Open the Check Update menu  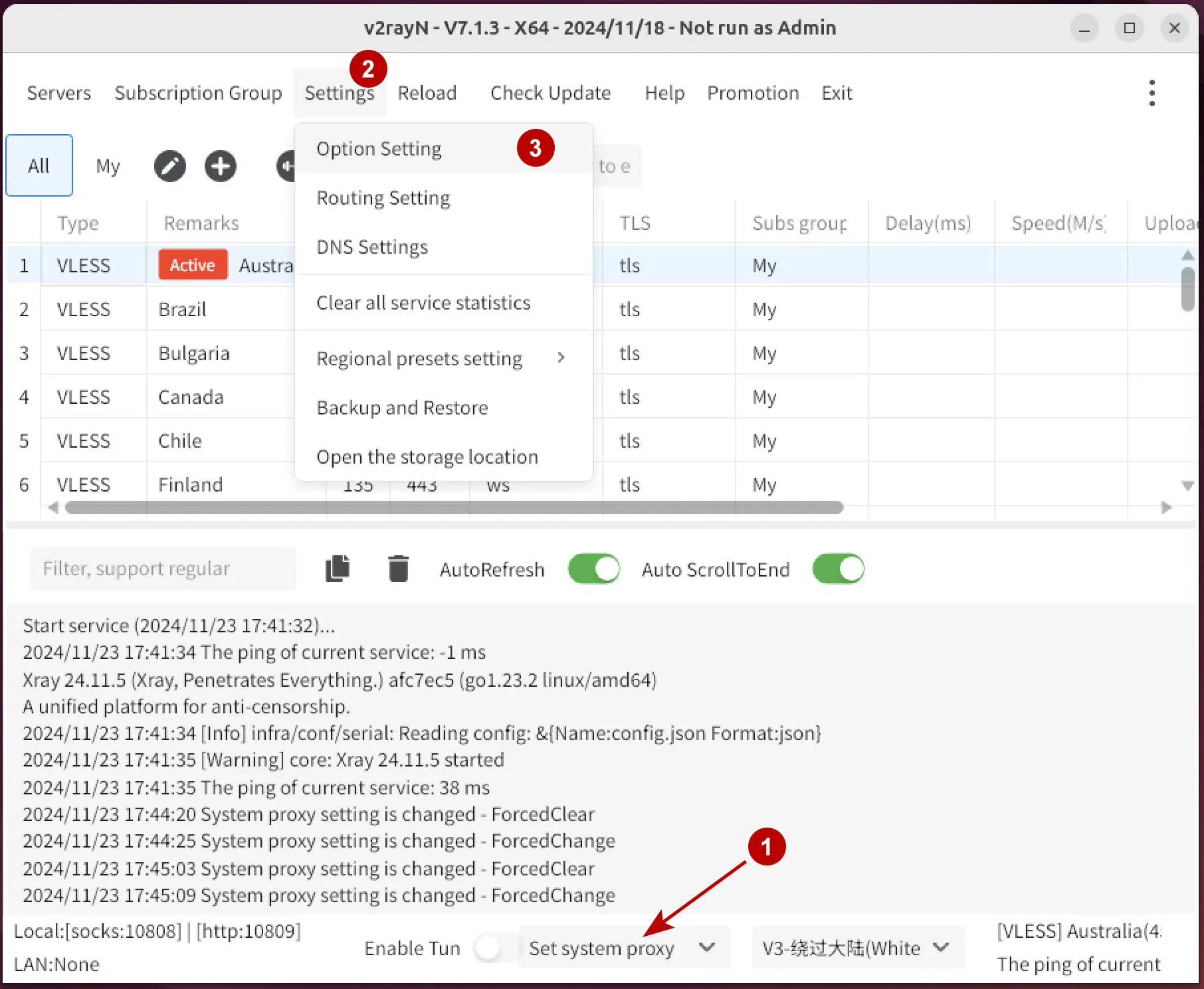click(x=551, y=93)
